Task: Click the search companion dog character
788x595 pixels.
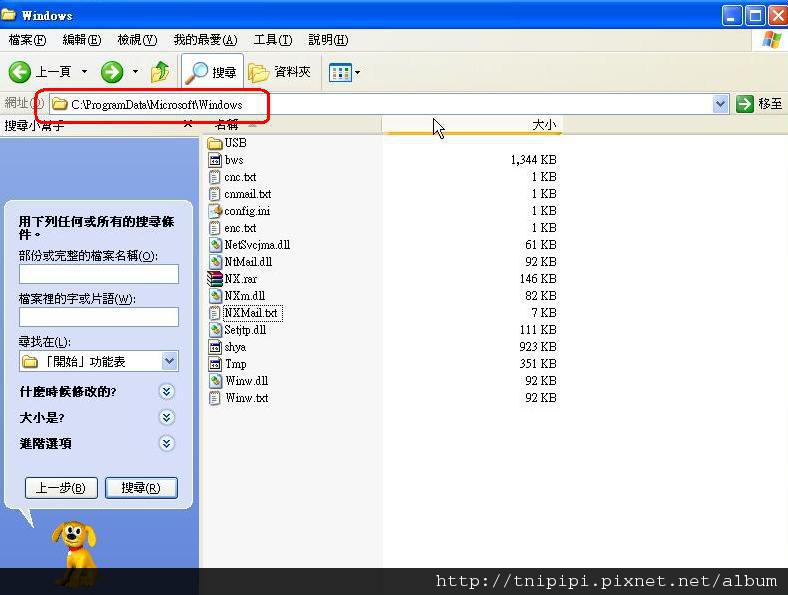Action: click(75, 553)
